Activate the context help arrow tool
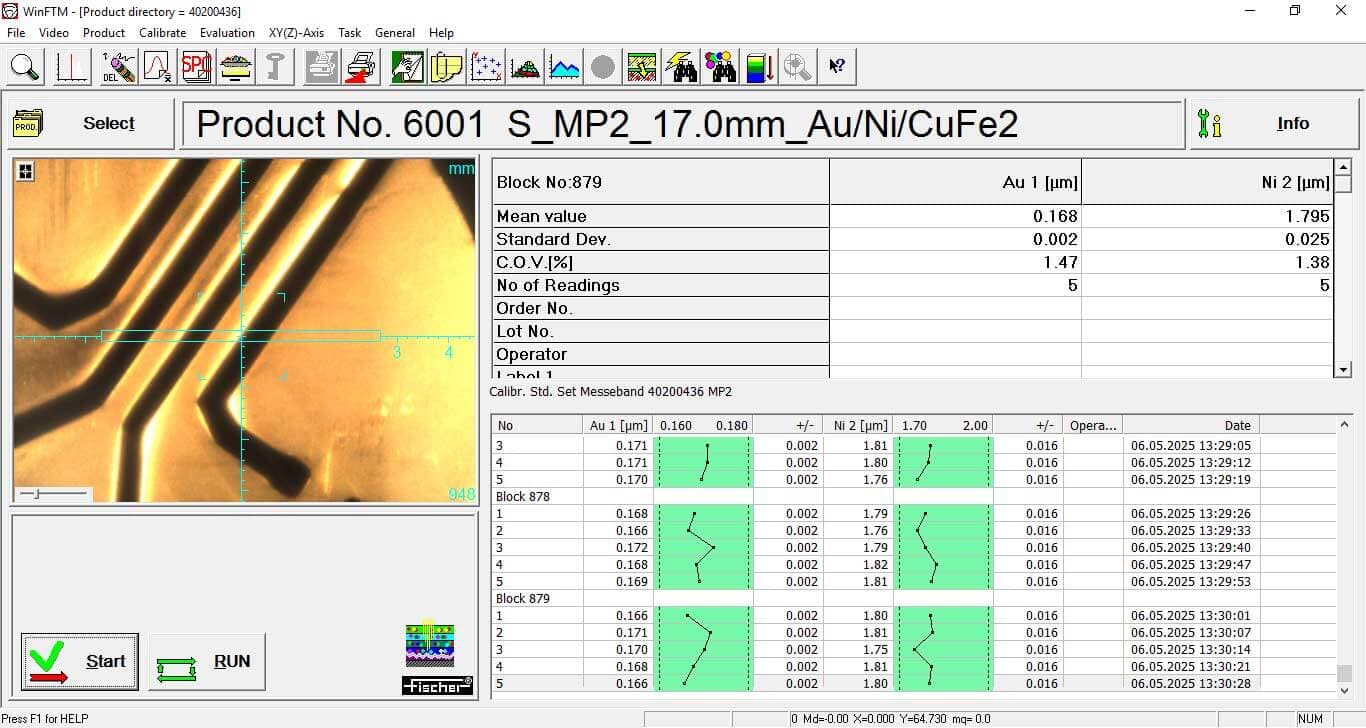Image resolution: width=1366 pixels, height=728 pixels. (838, 66)
